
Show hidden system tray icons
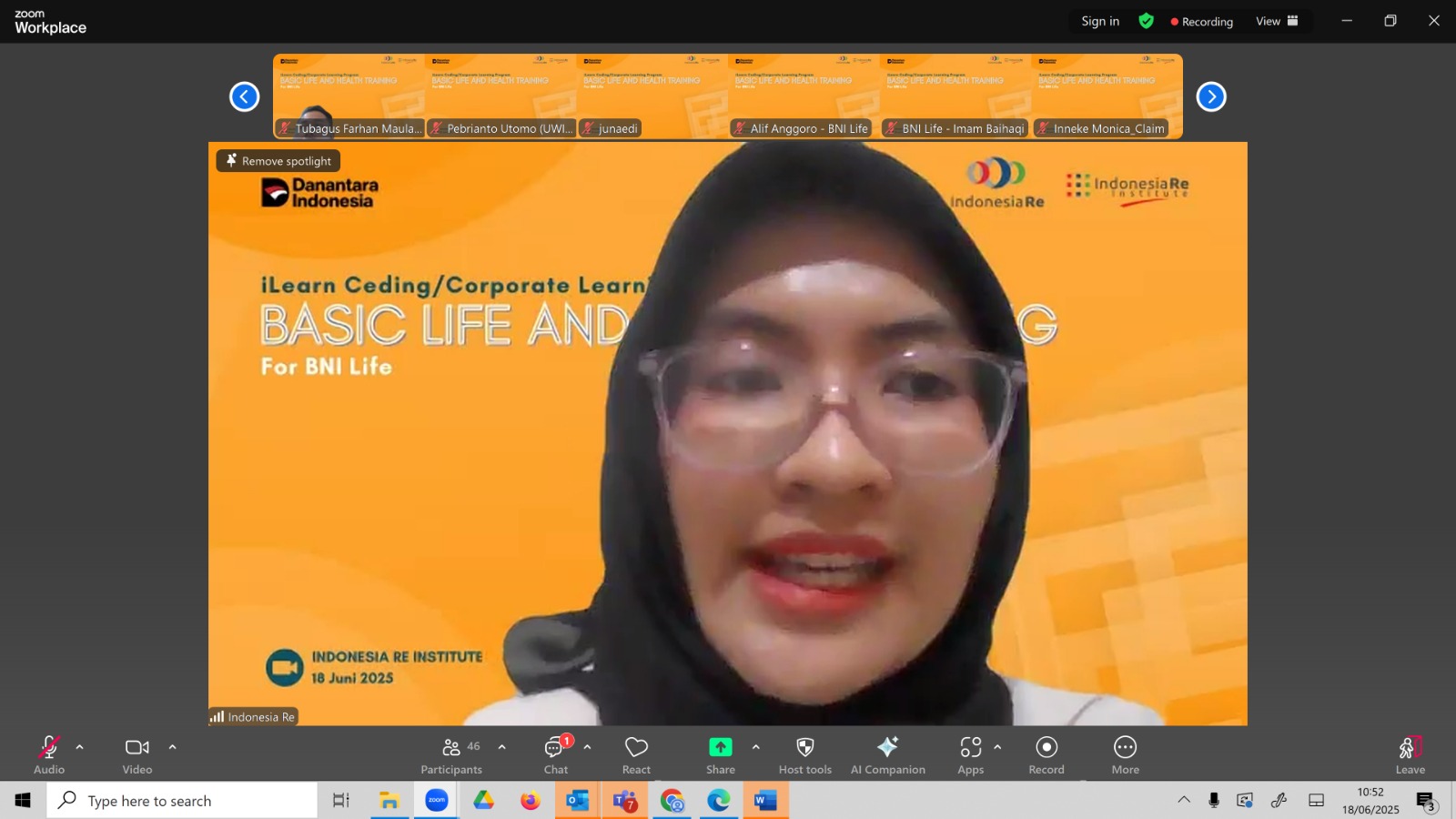pos(1184,800)
